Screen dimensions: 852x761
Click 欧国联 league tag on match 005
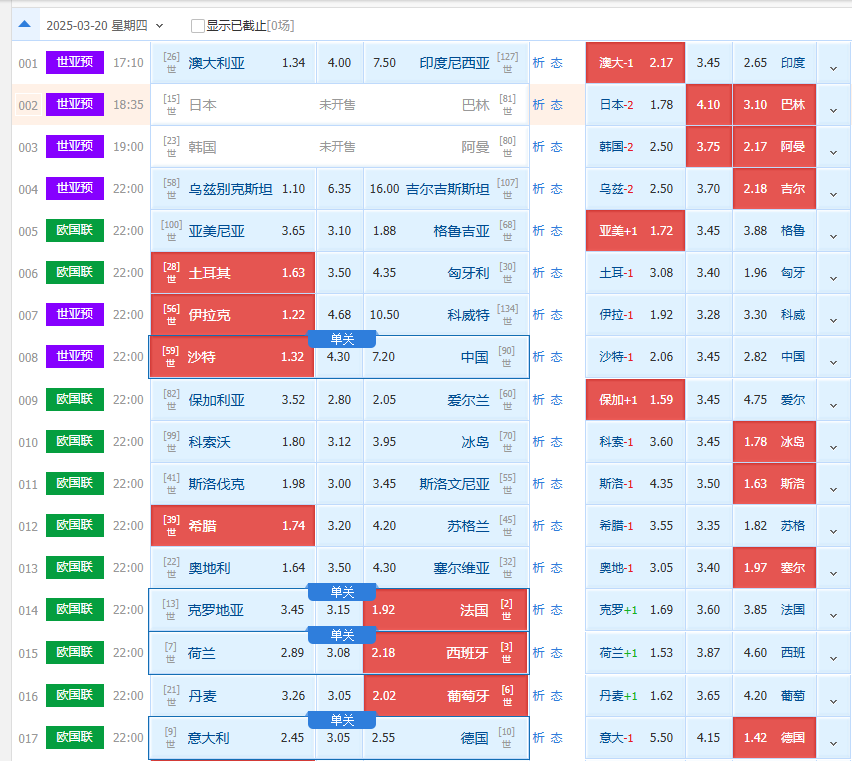(x=75, y=230)
